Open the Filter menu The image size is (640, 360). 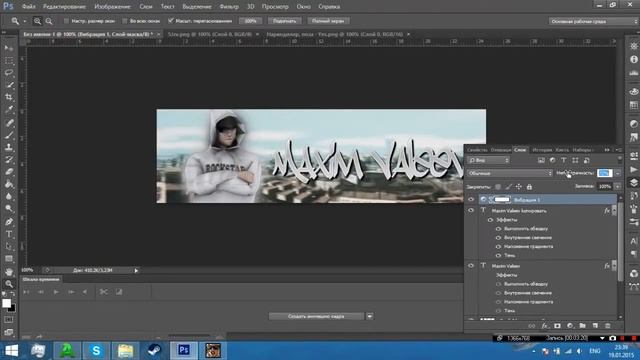click(x=229, y=7)
